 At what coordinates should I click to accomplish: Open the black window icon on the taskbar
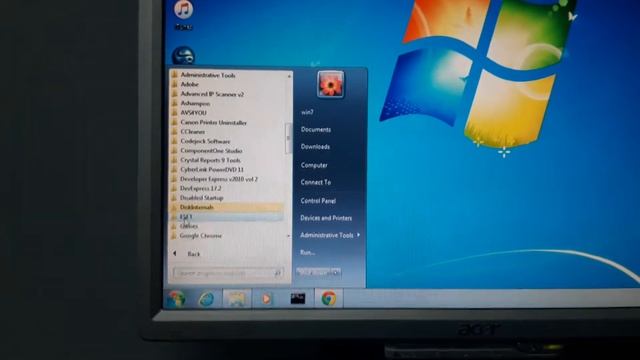pyautogui.click(x=298, y=298)
